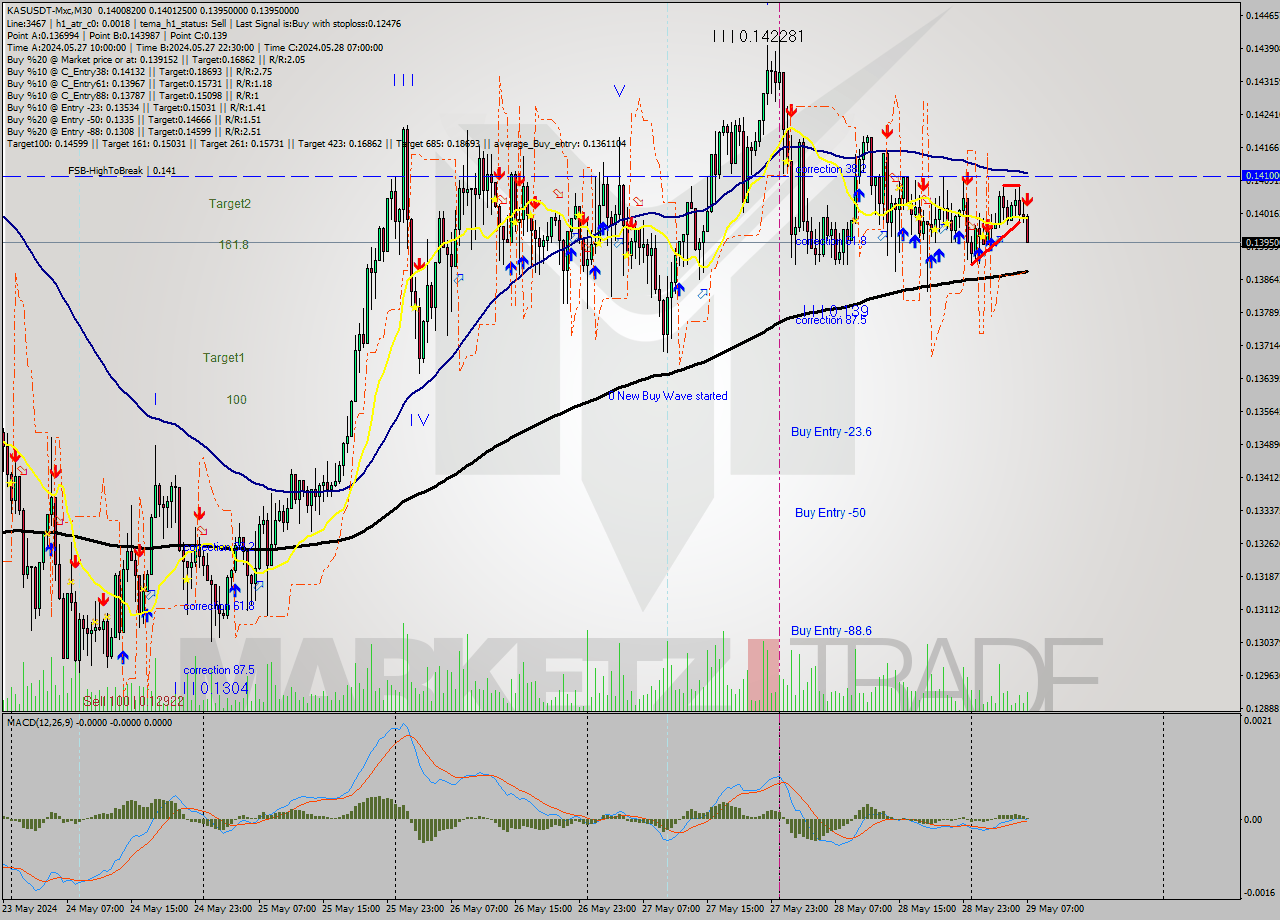The height and width of the screenshot is (920, 1280).
Task: Click the KASUSDT-Mxc,M30 chart title text
Action: (51, 9)
